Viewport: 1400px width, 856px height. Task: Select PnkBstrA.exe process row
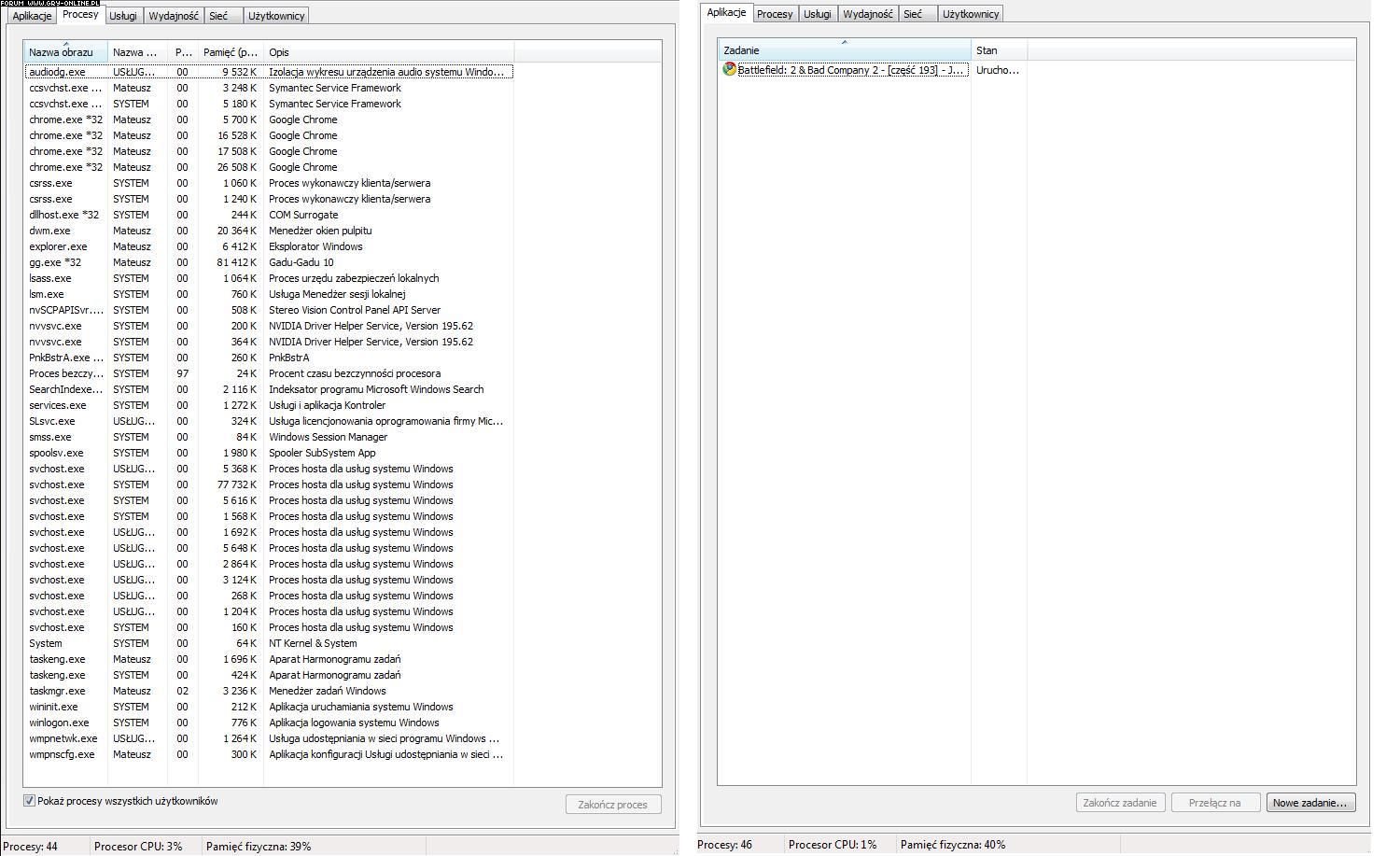click(269, 358)
